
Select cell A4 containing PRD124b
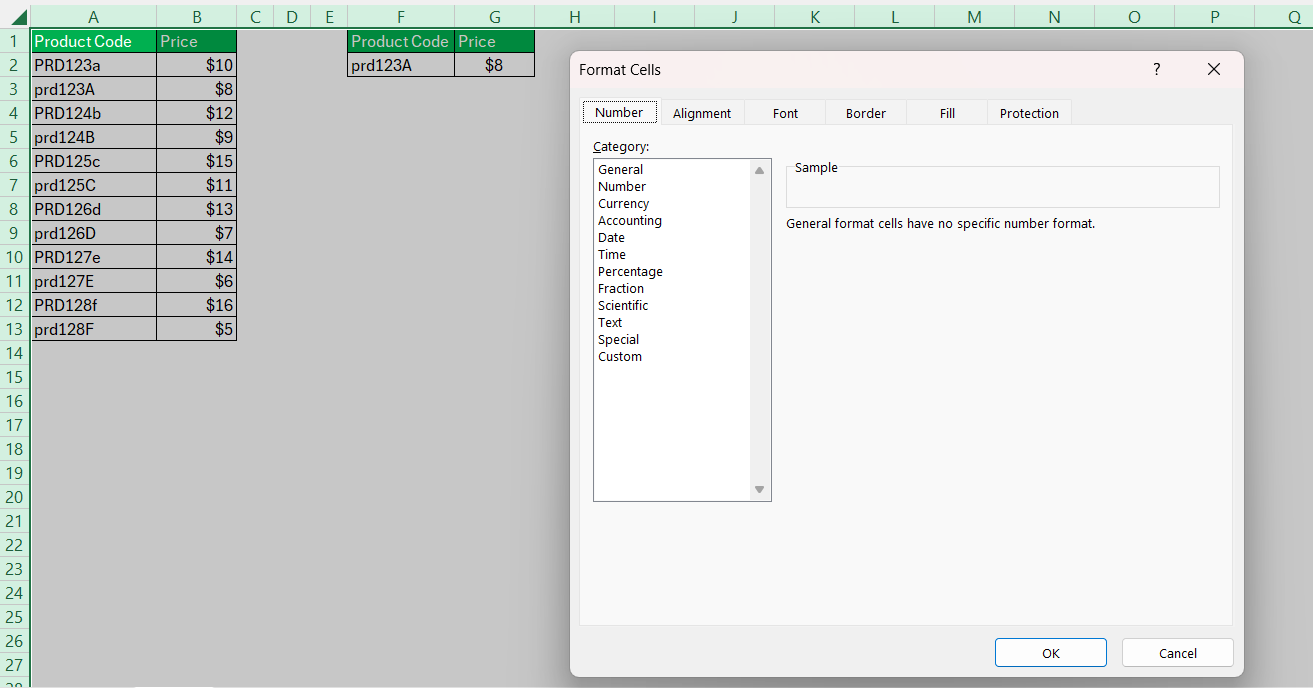click(x=94, y=113)
